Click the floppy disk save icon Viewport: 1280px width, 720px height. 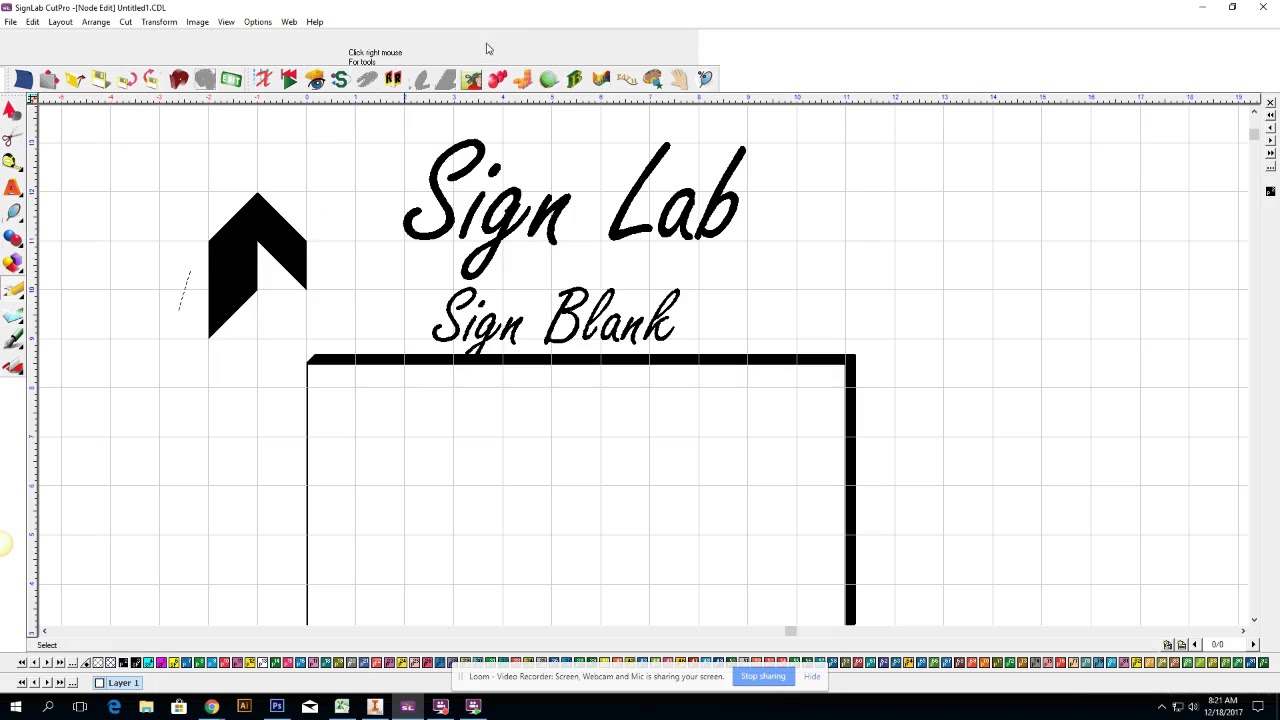point(101,79)
